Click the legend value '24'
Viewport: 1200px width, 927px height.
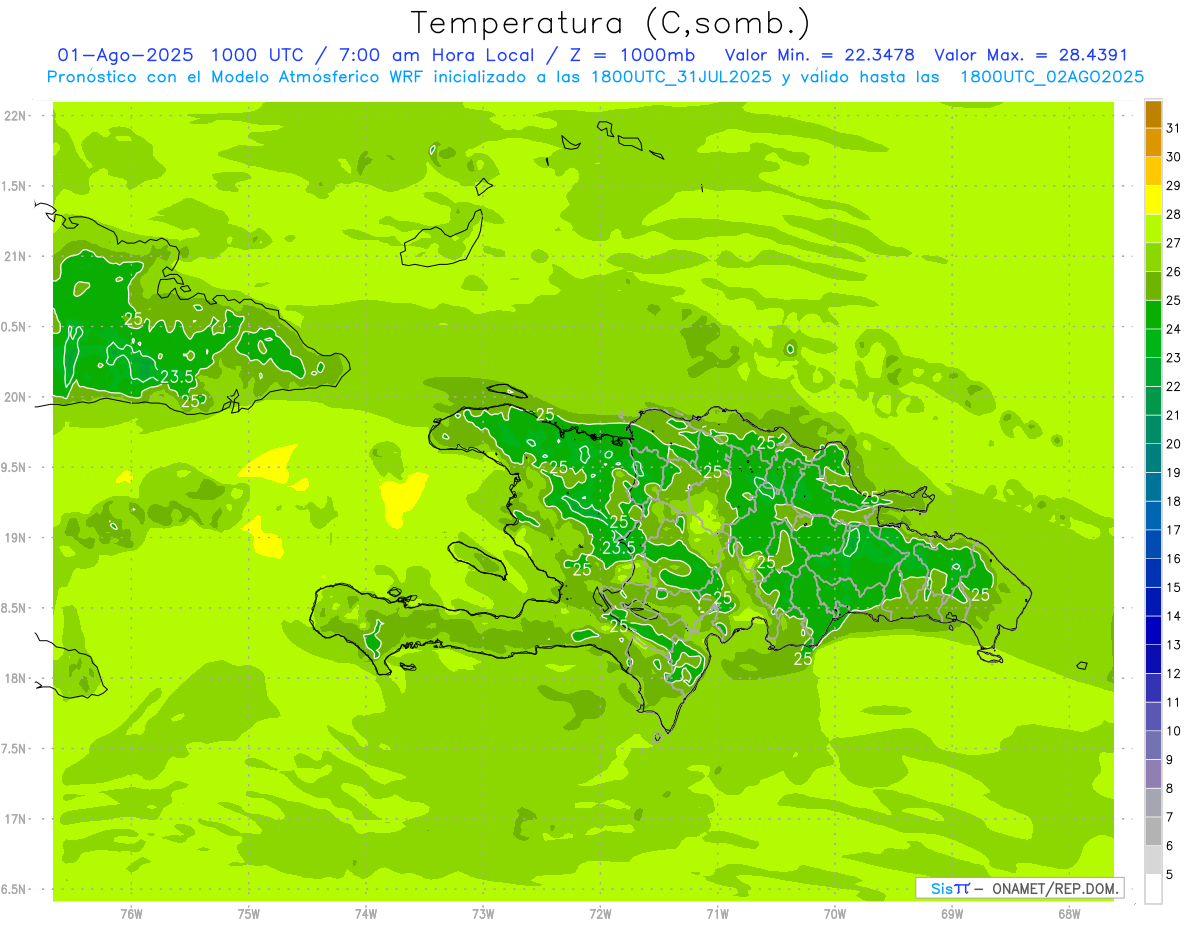1173,329
